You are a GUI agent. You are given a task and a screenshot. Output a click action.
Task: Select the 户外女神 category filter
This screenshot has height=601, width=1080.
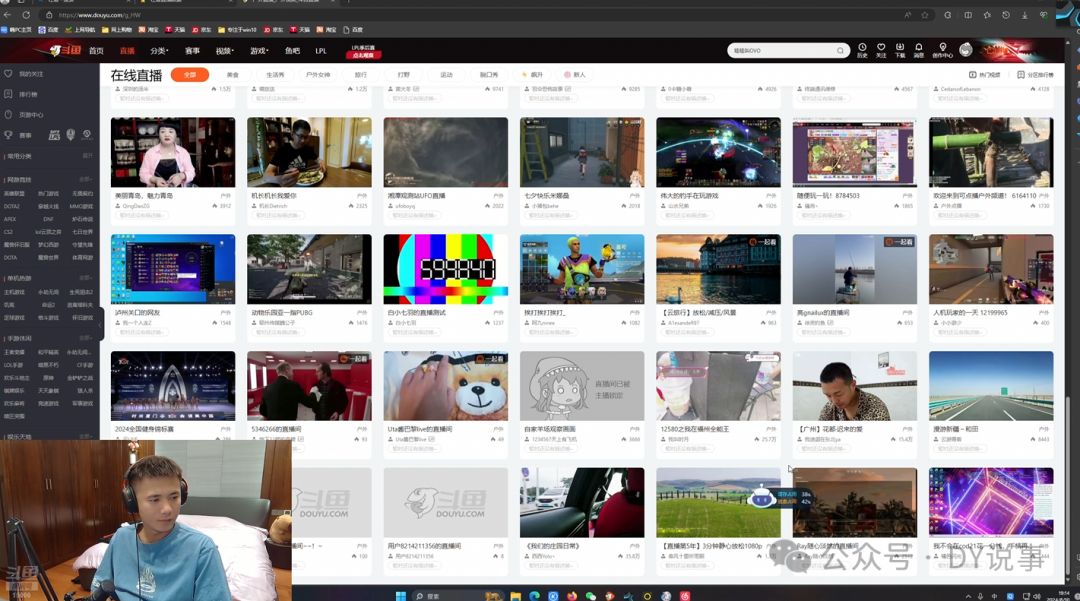318,74
